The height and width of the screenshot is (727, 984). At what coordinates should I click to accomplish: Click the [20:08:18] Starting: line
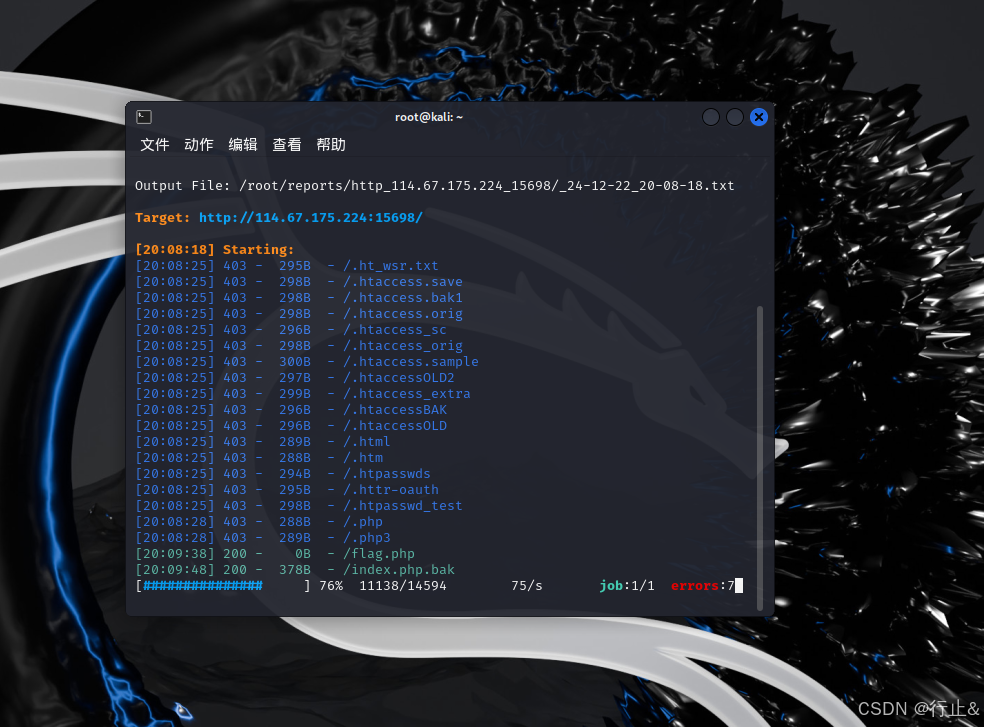pos(214,249)
